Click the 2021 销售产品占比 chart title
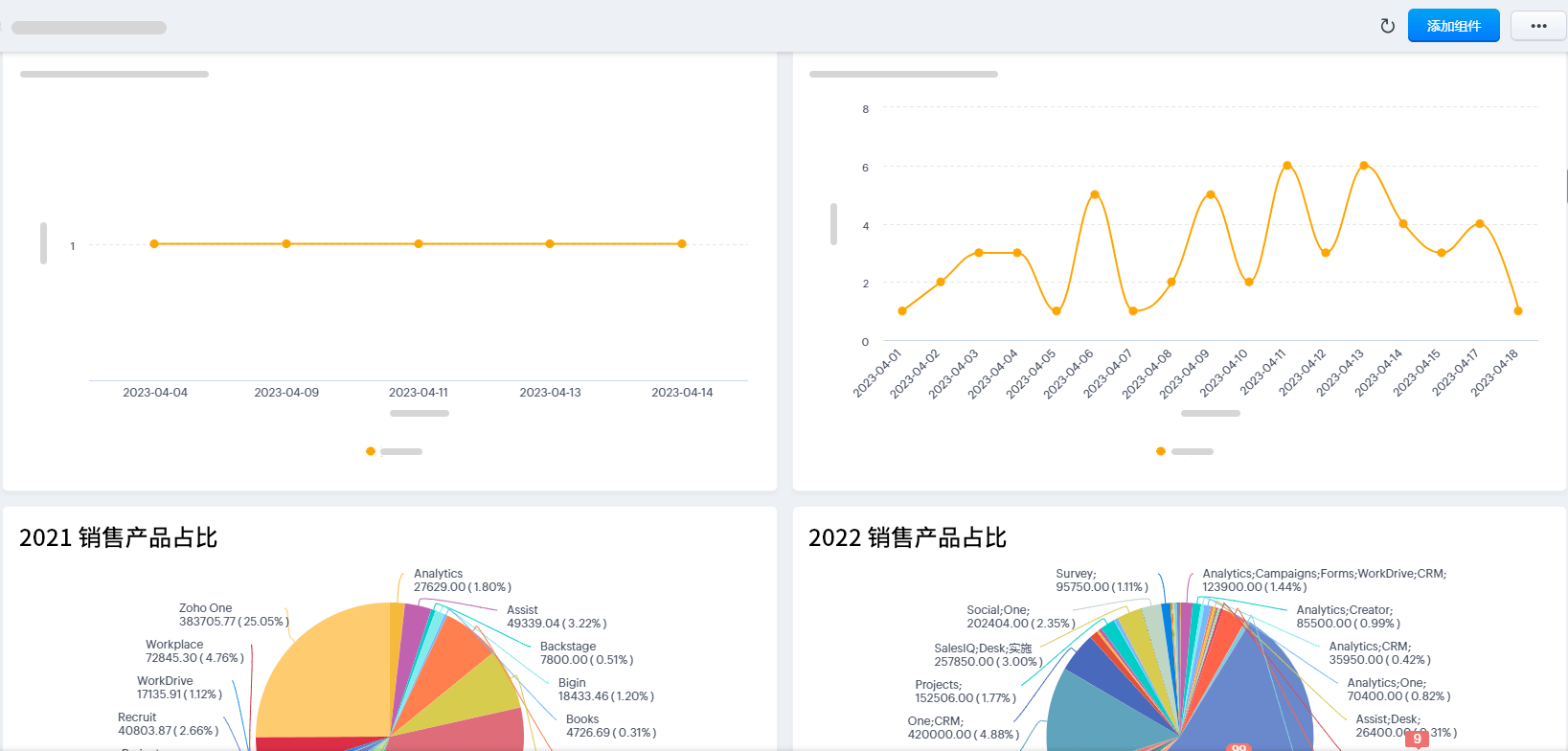 pos(119,538)
